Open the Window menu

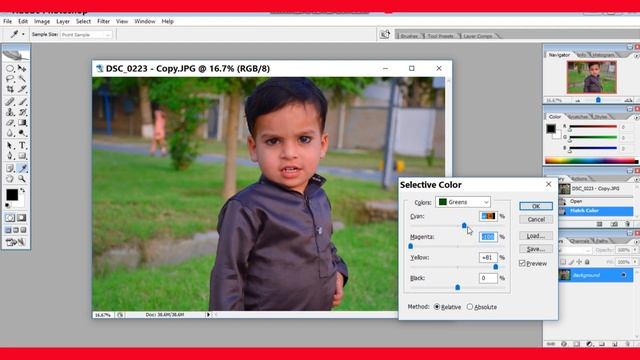click(144, 21)
